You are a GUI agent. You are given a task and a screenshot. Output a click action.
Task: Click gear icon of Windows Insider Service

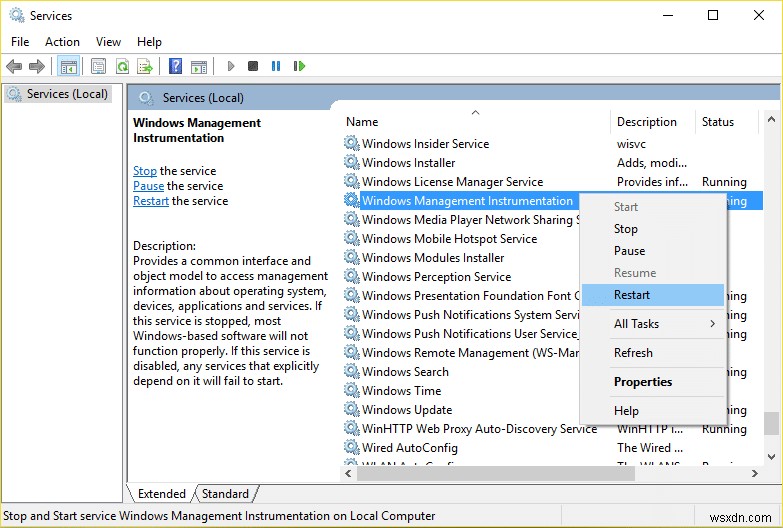[x=352, y=143]
